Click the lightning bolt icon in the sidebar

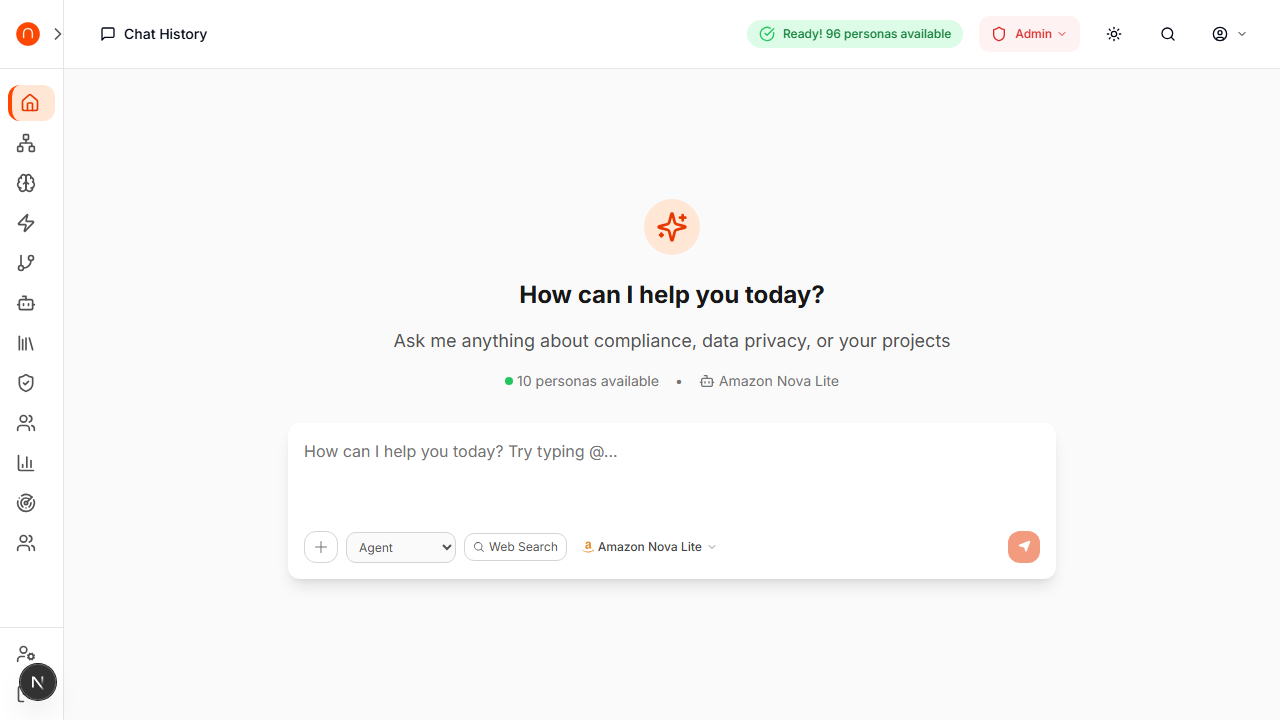coord(26,223)
